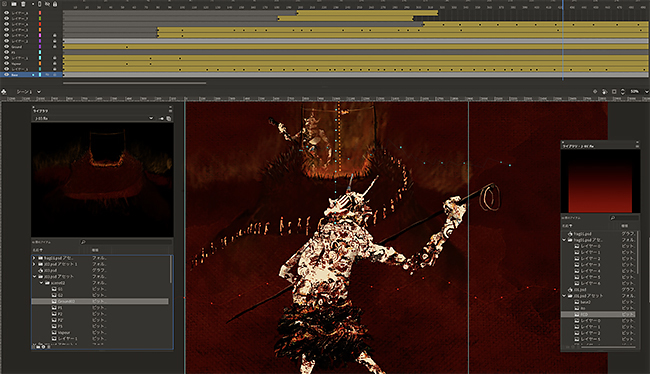The width and height of the screenshot is (650, 374).
Task: Click the search magnifier in left library
Action: pos(83,242)
